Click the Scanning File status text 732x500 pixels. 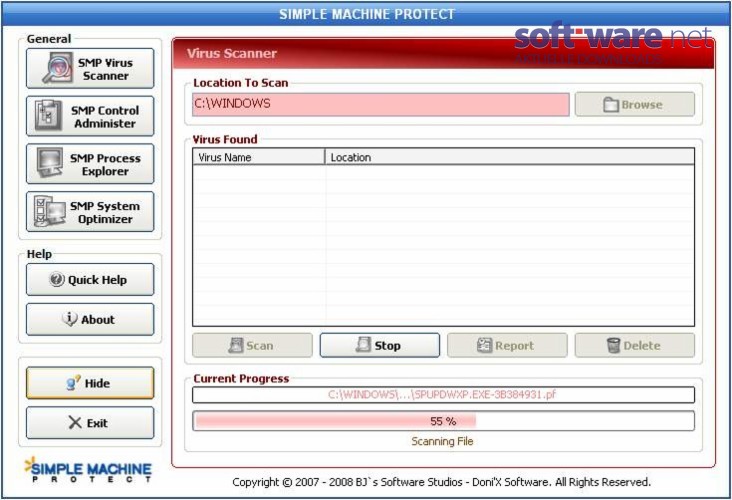point(442,441)
